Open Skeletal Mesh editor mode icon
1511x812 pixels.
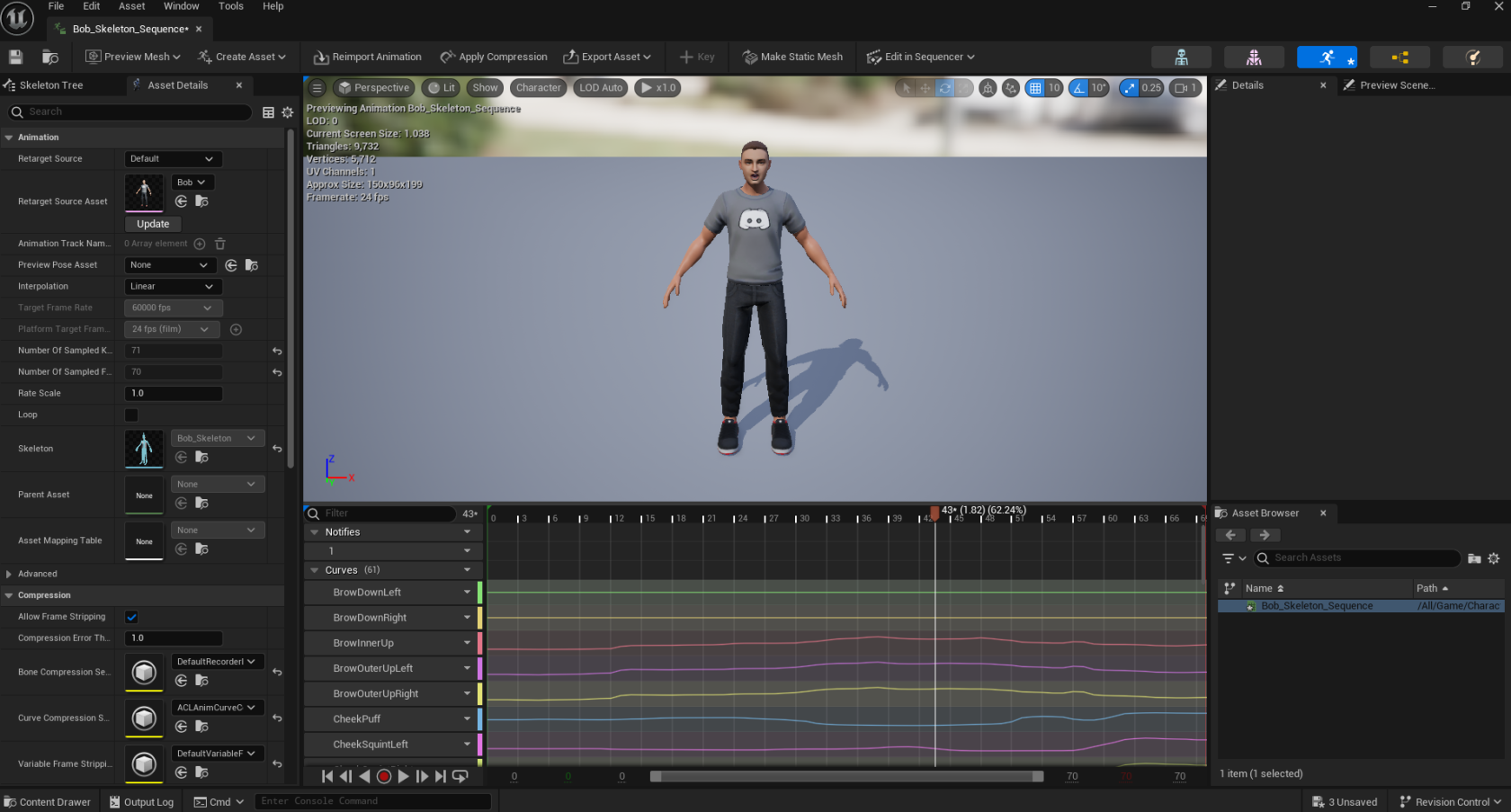click(x=1254, y=57)
